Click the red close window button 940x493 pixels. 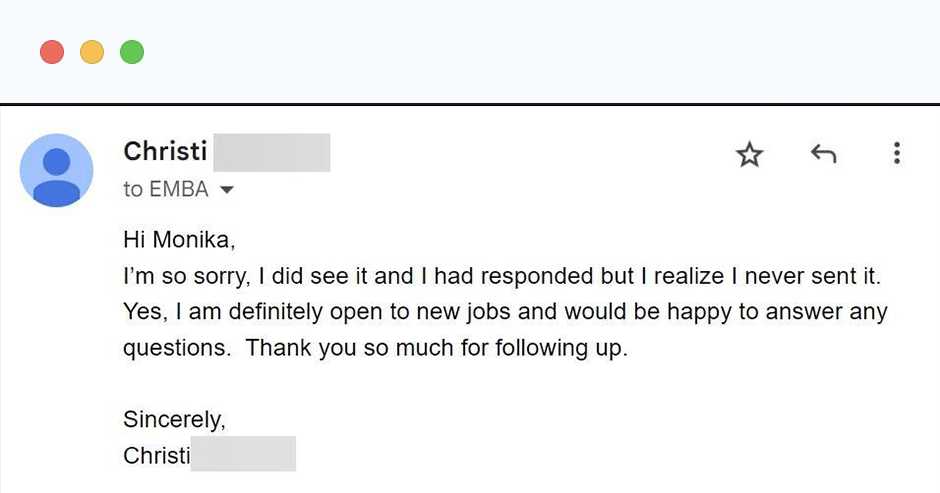[x=52, y=51]
